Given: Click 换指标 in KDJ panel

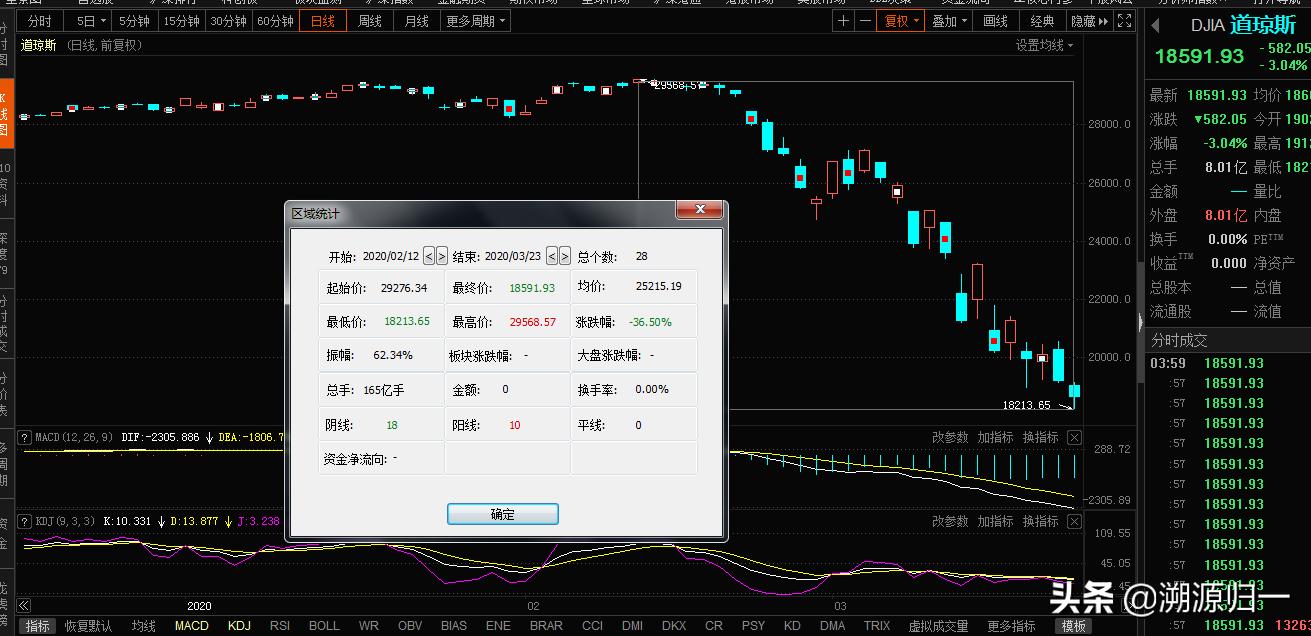Looking at the screenshot, I should [x=1041, y=521].
